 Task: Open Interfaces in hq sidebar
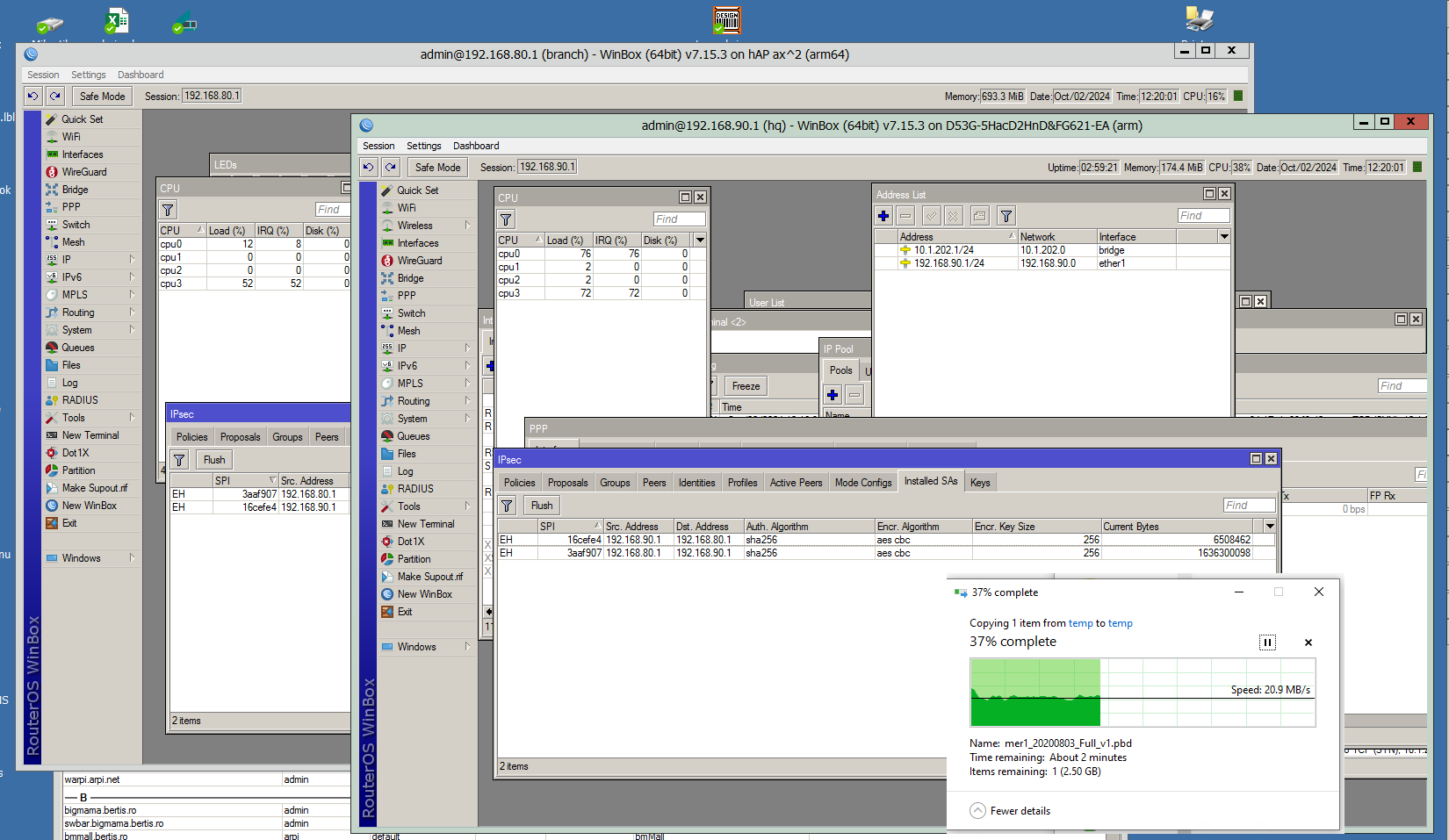tap(418, 243)
